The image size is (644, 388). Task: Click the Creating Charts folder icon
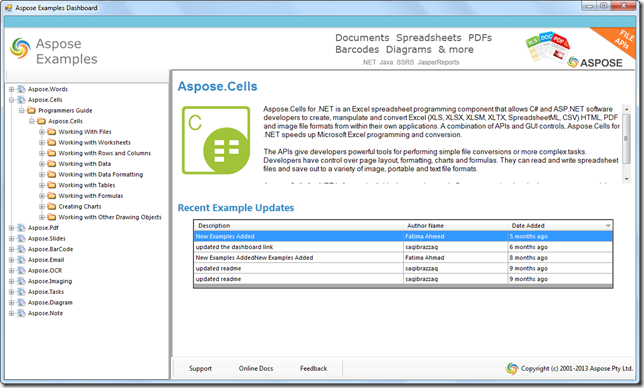pos(51,207)
